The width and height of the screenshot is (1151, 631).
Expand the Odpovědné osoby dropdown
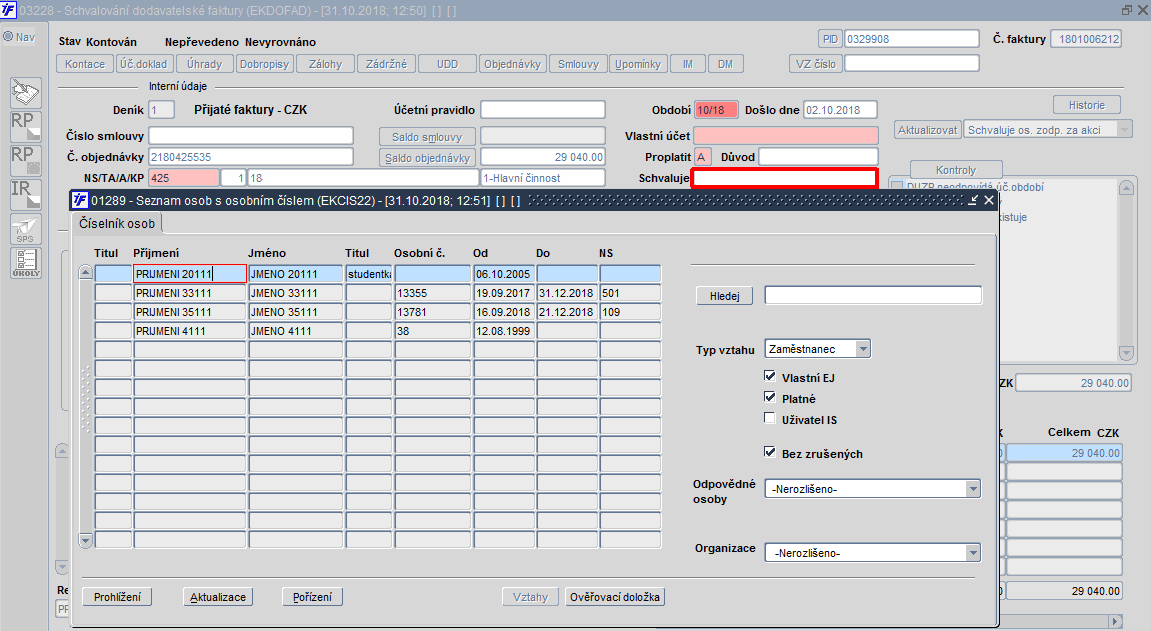click(x=973, y=489)
